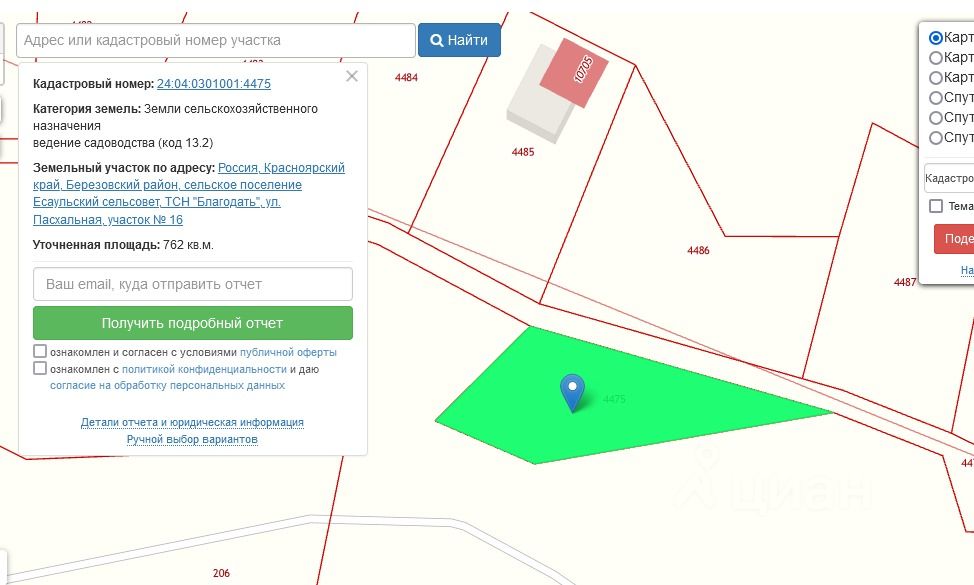Open cadastral number 24:04:0301001:4475 link
This screenshot has height=585, width=974.
[214, 84]
